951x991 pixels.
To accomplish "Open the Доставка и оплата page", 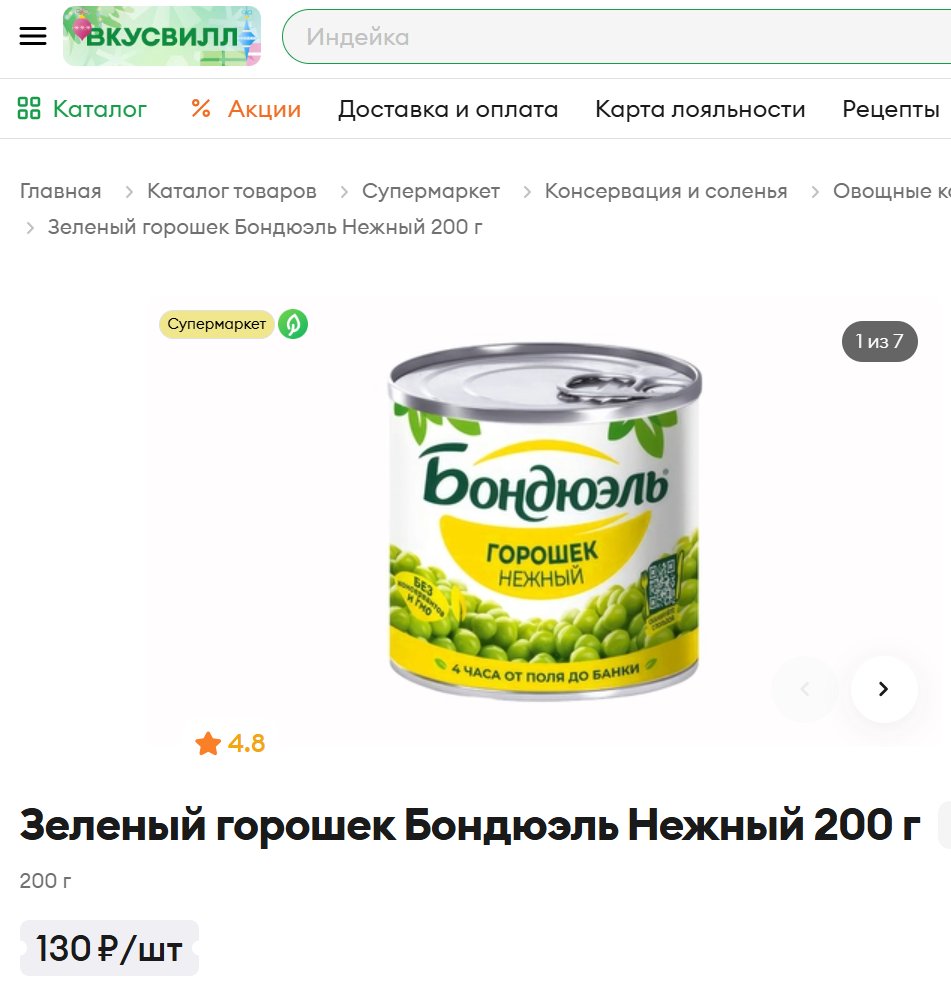I will [x=448, y=109].
